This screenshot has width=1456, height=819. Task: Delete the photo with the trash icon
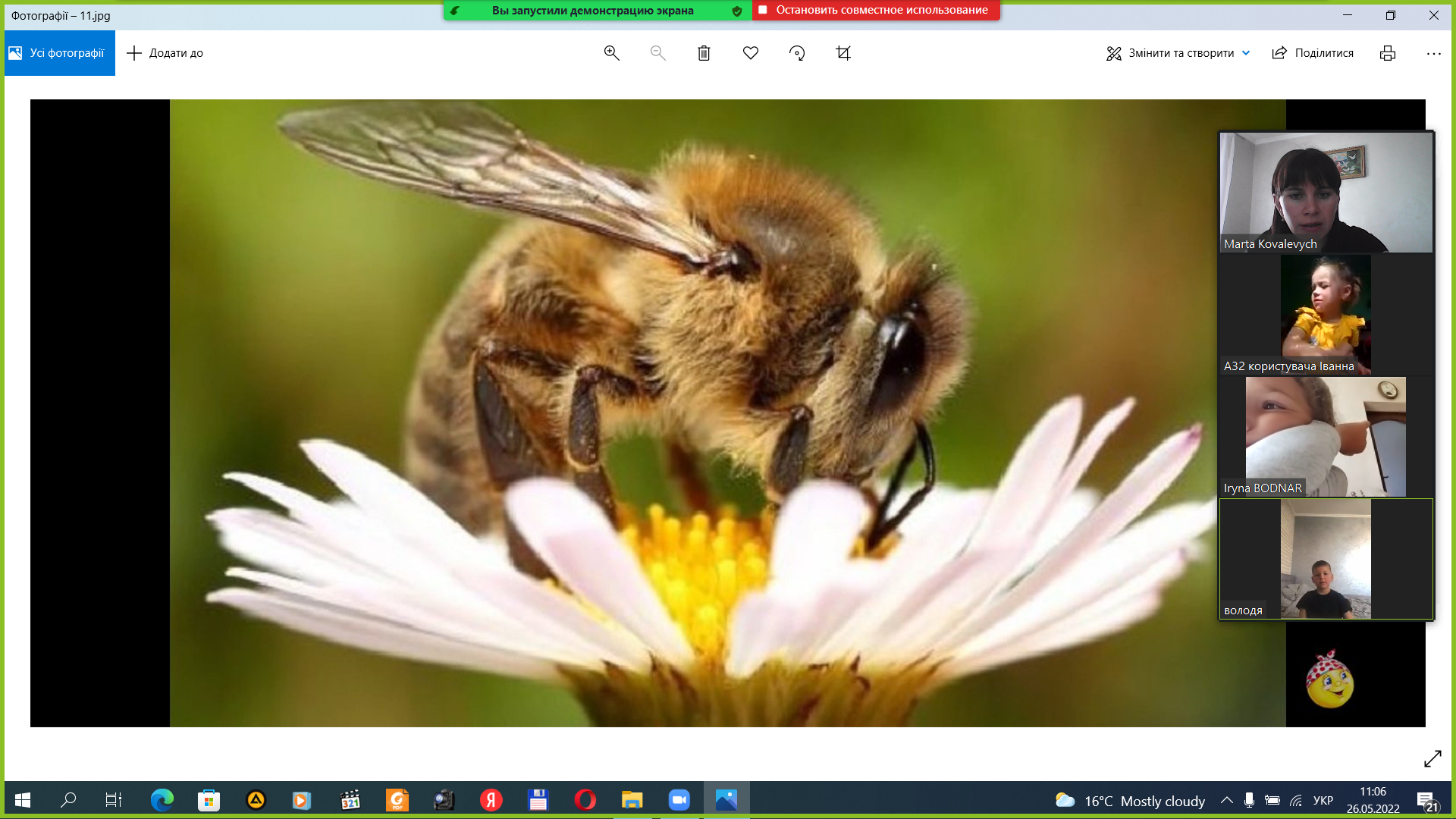[x=704, y=53]
